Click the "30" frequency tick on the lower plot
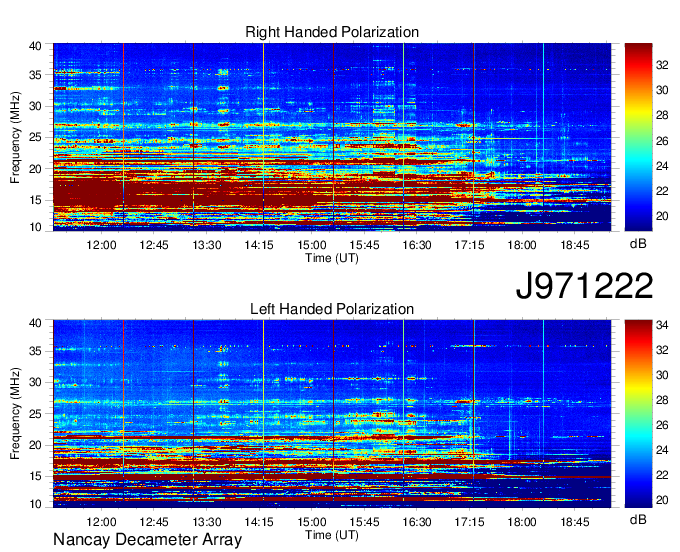The height and width of the screenshot is (552, 680). click(35, 382)
